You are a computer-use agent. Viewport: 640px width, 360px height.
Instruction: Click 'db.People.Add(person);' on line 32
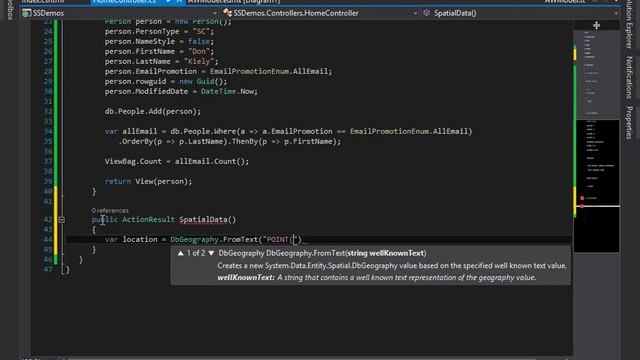(x=153, y=111)
